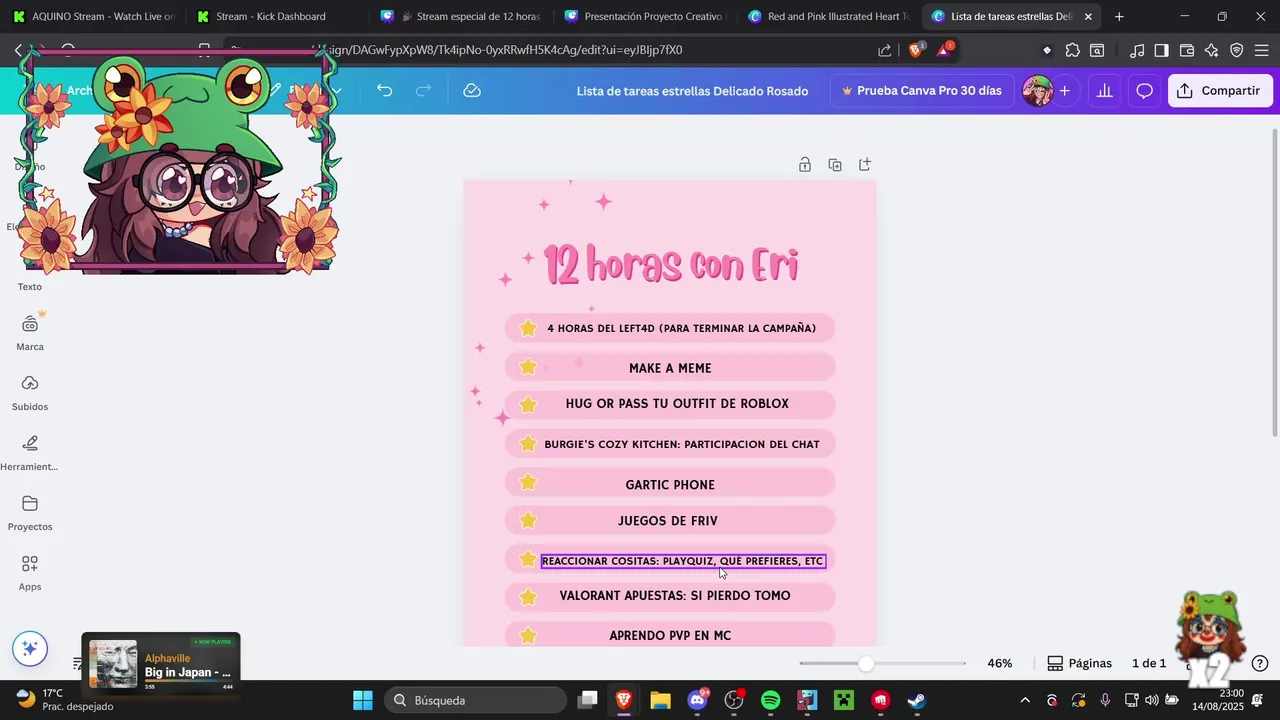Viewport: 1280px width, 720px height.
Task: Click the Búsqueda taskbar search box
Action: (475, 700)
